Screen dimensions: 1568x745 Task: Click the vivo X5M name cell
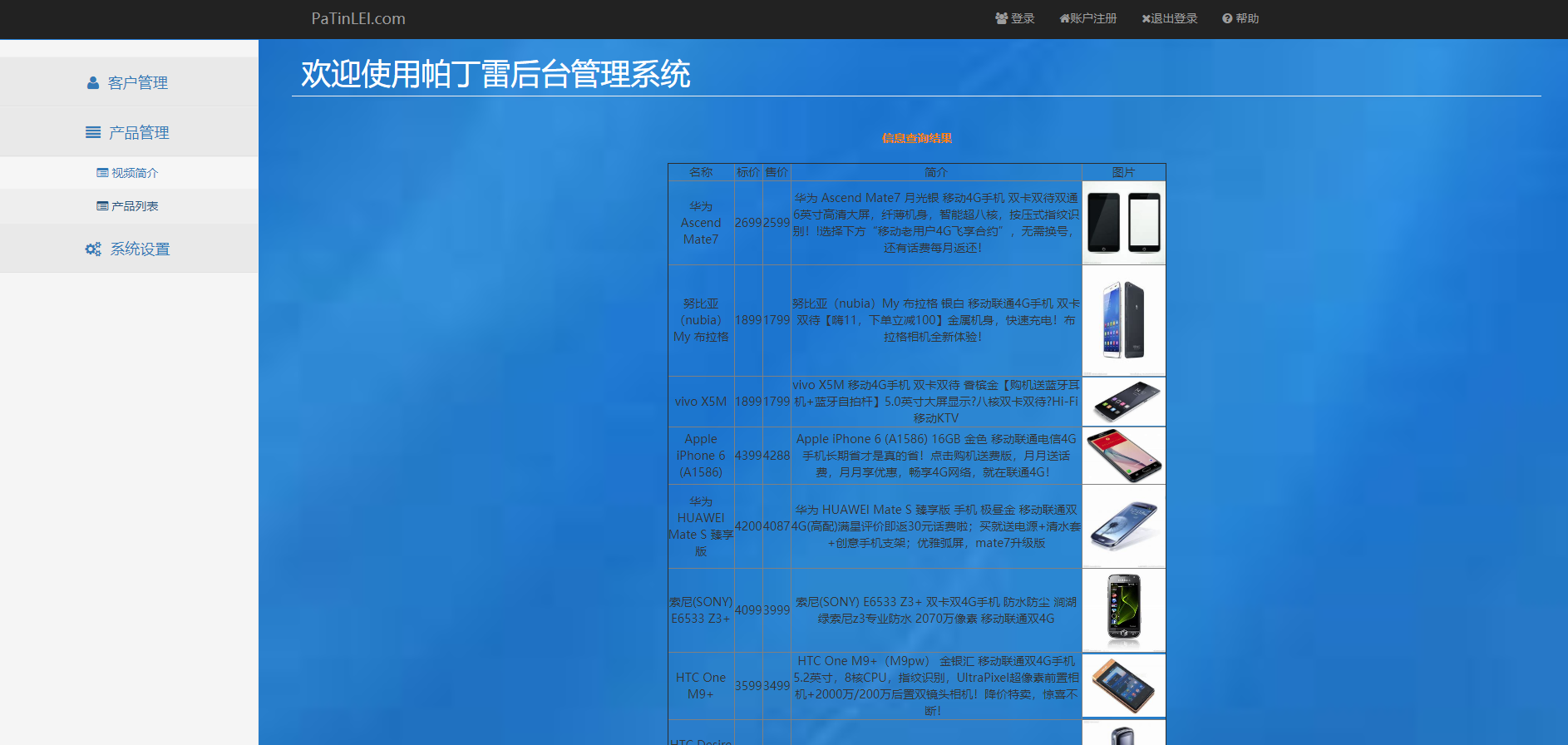coord(701,402)
